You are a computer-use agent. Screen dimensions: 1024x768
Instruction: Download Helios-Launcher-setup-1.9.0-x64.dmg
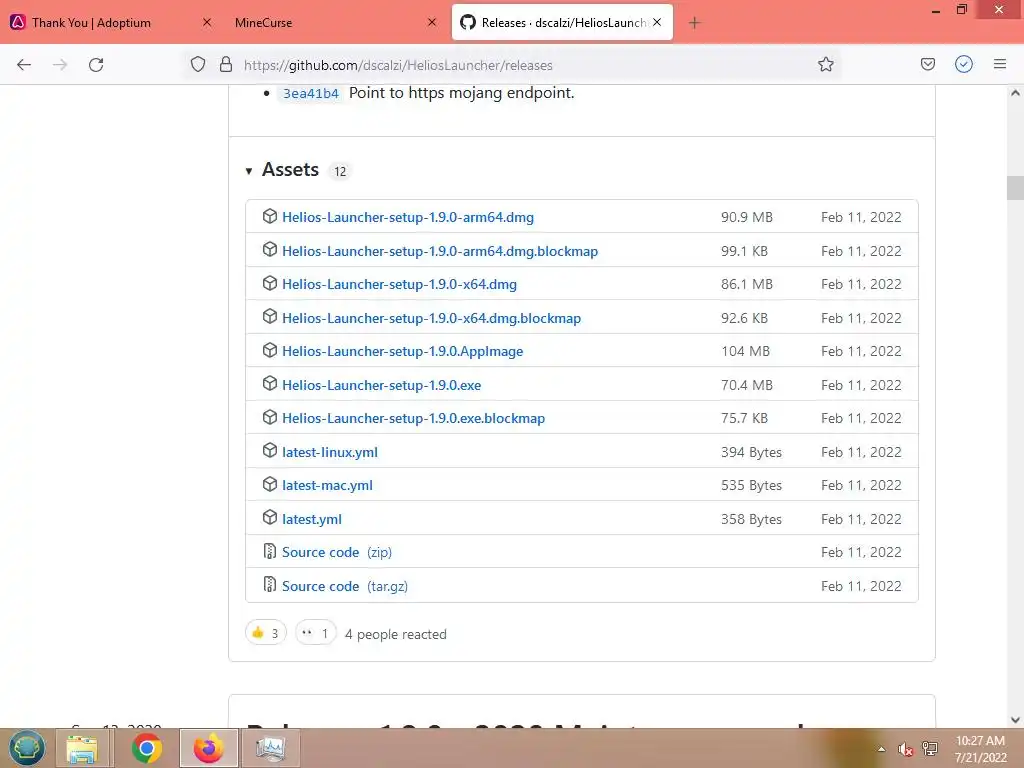coord(399,285)
